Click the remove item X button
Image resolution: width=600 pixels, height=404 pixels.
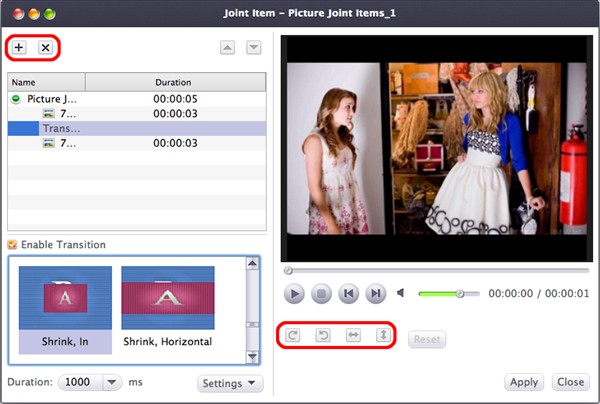pos(45,47)
